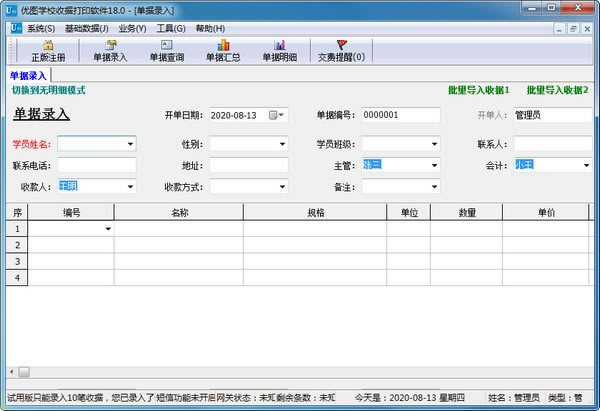Open the 系统(S) menu
This screenshot has width=600, height=411.
click(41, 29)
